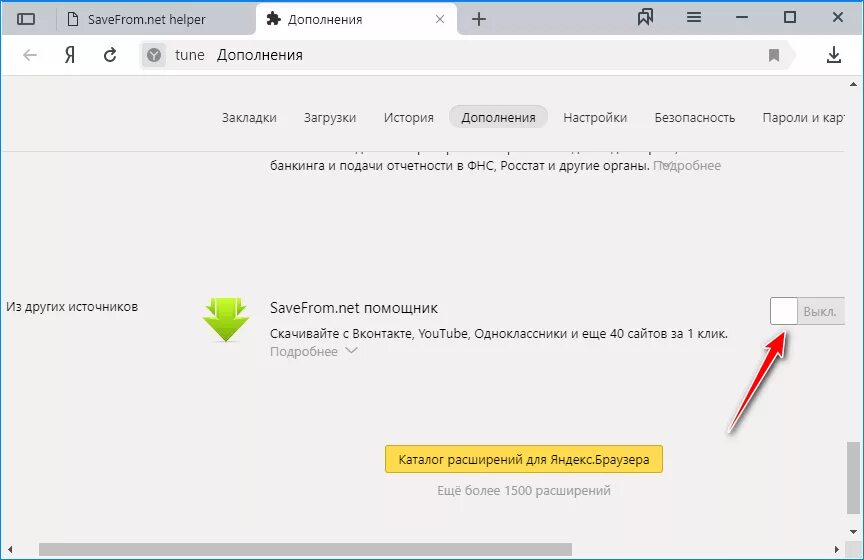The width and height of the screenshot is (864, 560).
Task: Click the vertical scrollbar thumb
Action: (853, 478)
